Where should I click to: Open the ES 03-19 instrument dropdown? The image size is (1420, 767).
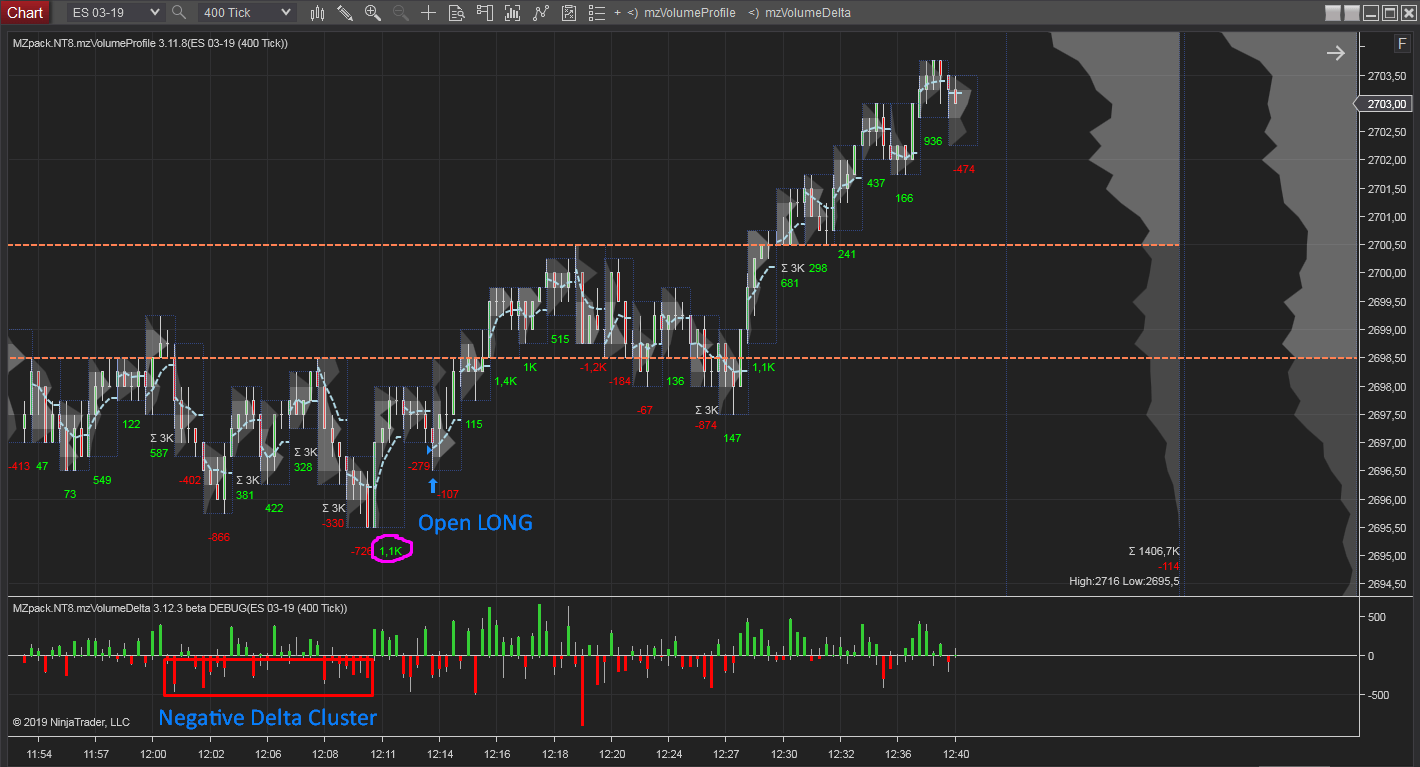[115, 12]
